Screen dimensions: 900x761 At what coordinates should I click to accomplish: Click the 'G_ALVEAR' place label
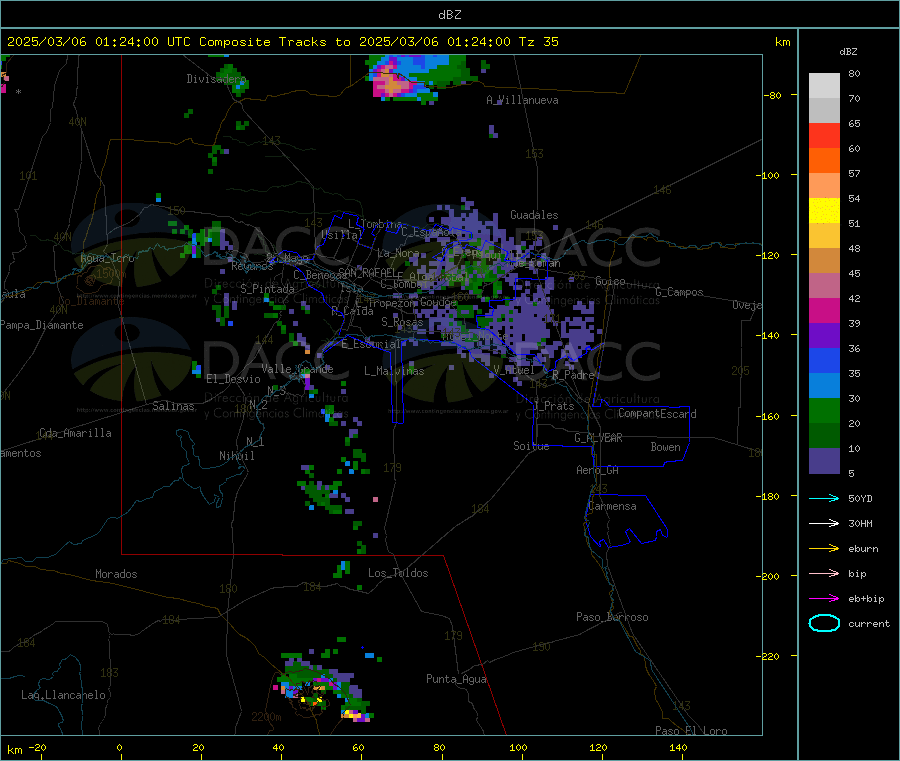598,438
